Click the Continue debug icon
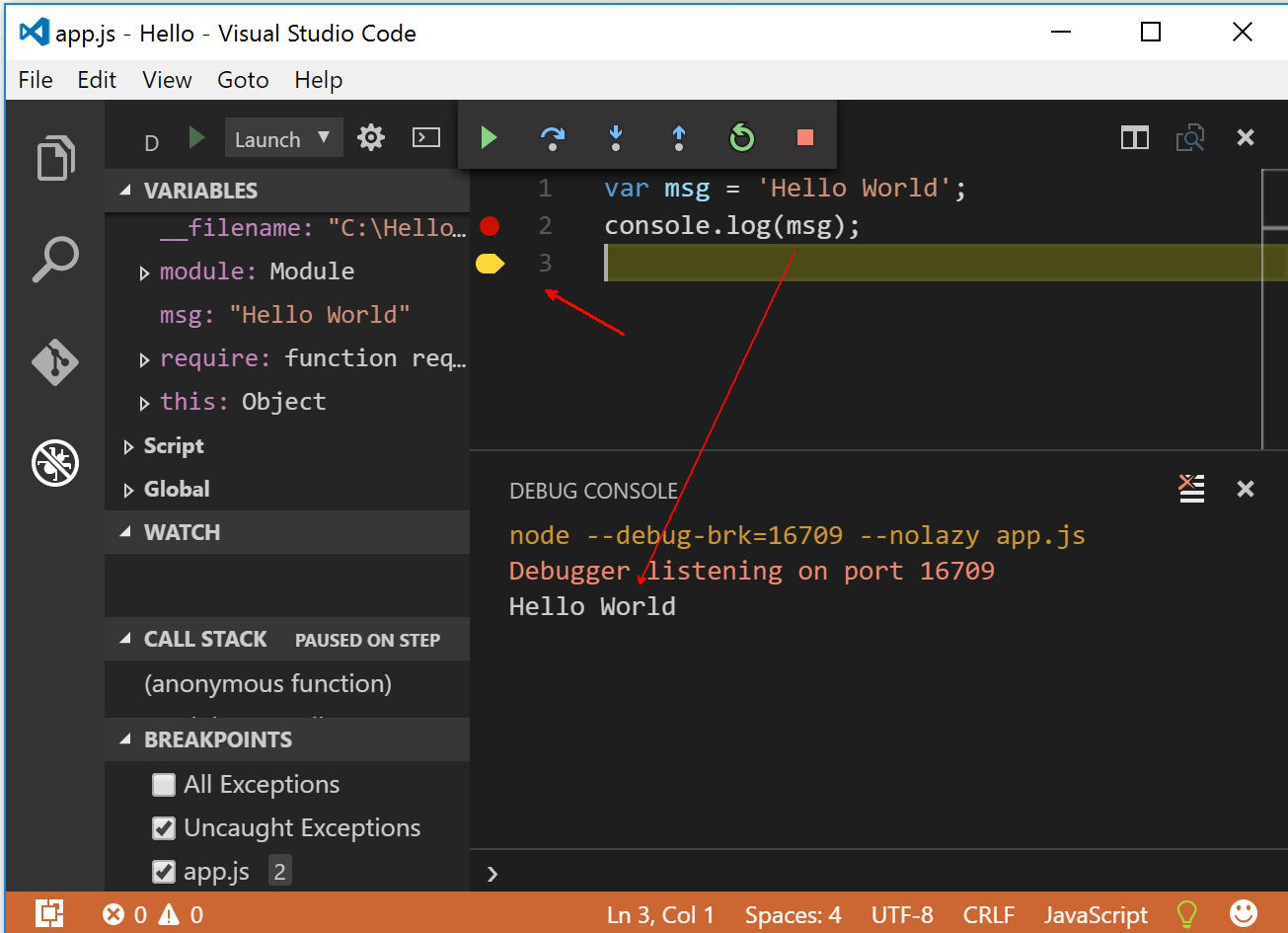This screenshot has width=1288, height=933. coord(489,137)
